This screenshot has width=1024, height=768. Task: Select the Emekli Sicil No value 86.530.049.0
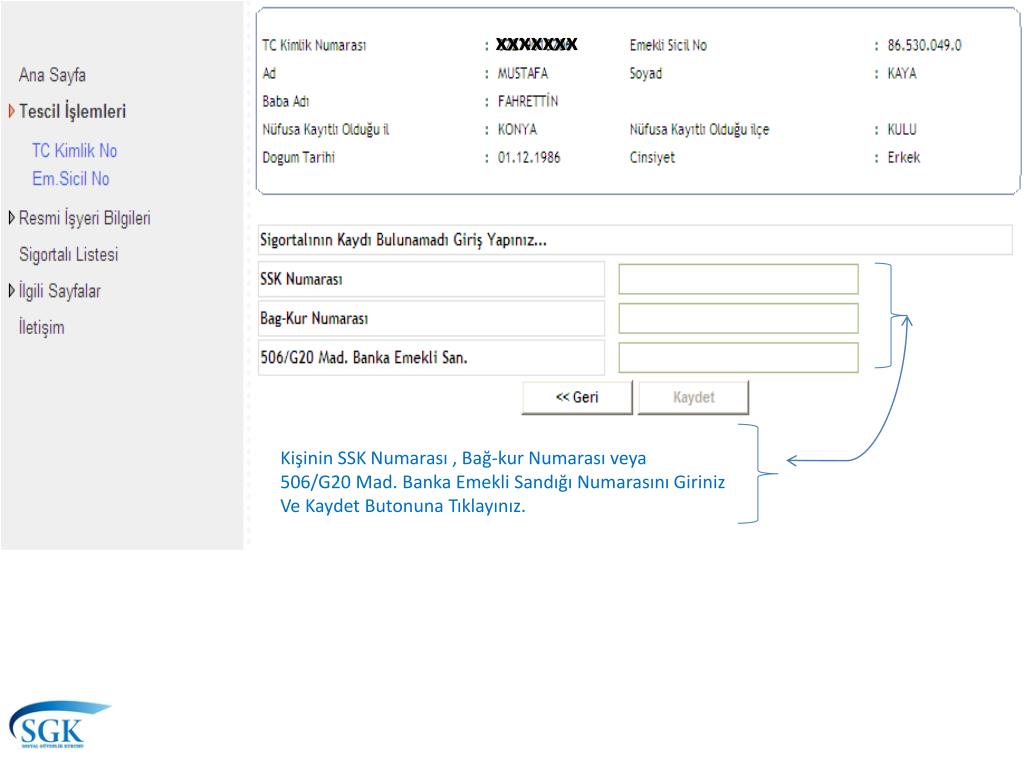click(x=924, y=46)
